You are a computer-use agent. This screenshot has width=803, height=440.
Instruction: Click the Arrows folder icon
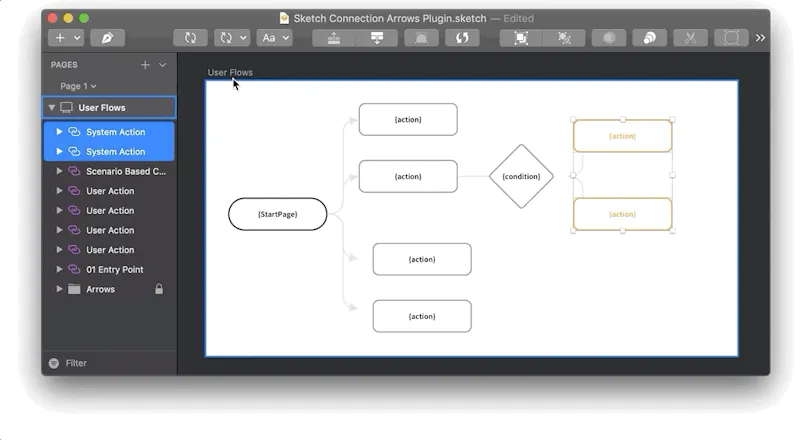coord(74,289)
